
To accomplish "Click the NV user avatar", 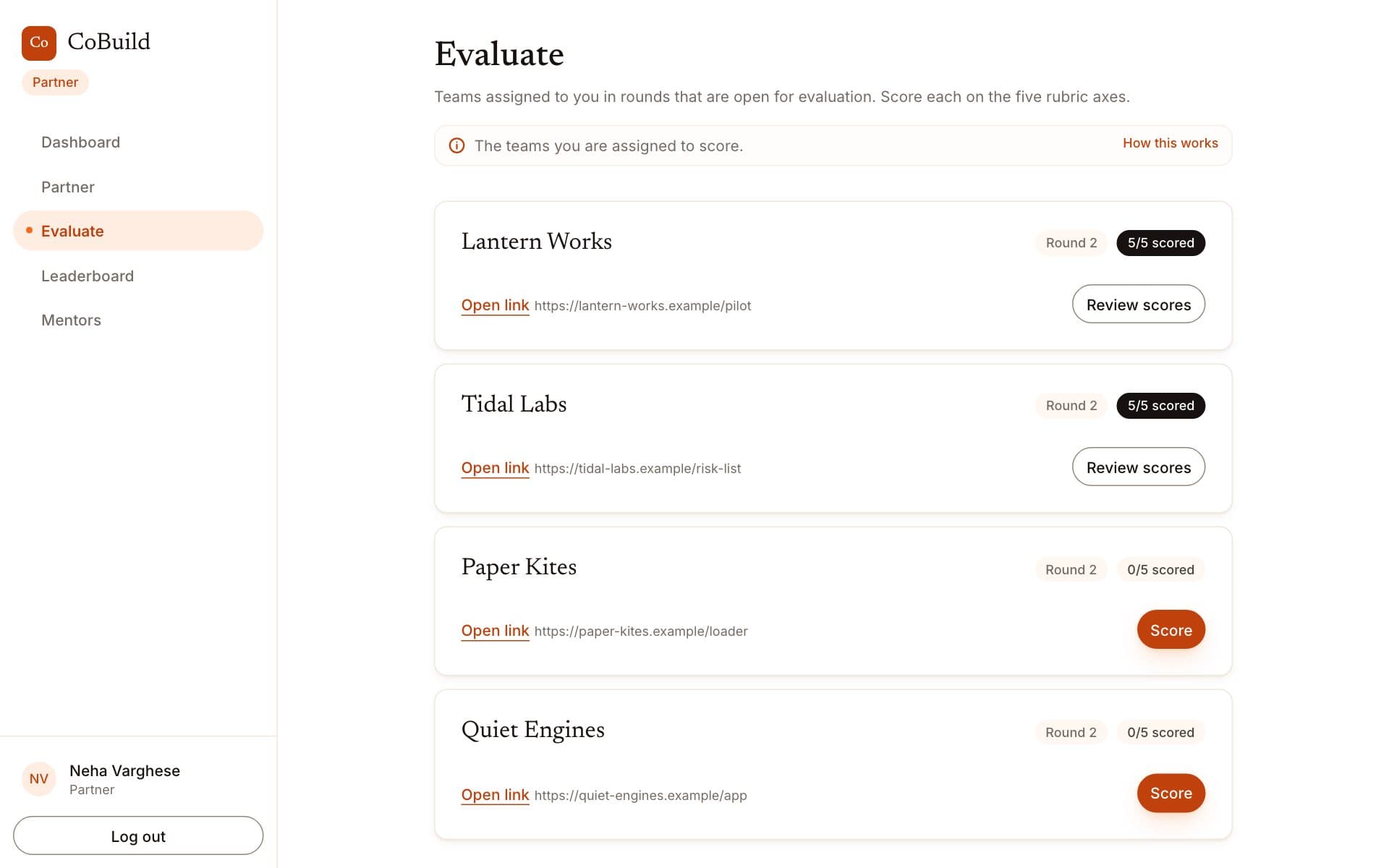I will (x=39, y=779).
